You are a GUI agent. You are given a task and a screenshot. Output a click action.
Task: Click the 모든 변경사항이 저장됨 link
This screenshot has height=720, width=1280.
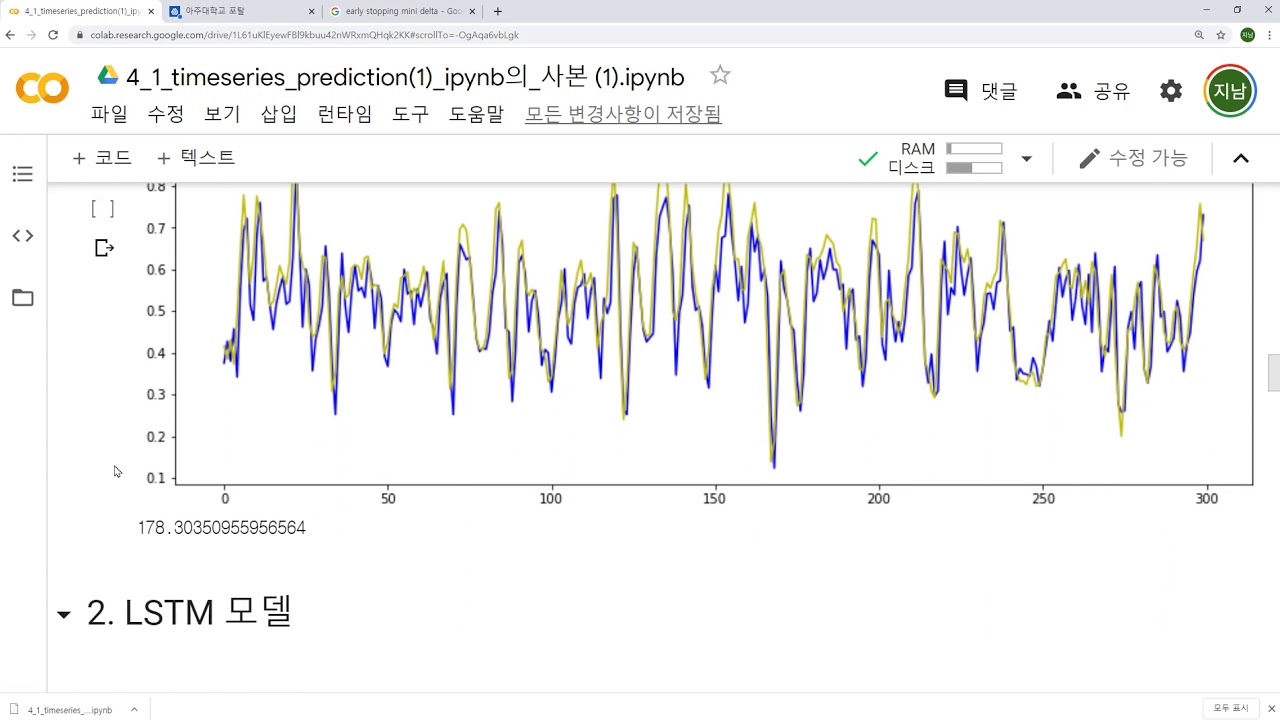[x=623, y=114]
